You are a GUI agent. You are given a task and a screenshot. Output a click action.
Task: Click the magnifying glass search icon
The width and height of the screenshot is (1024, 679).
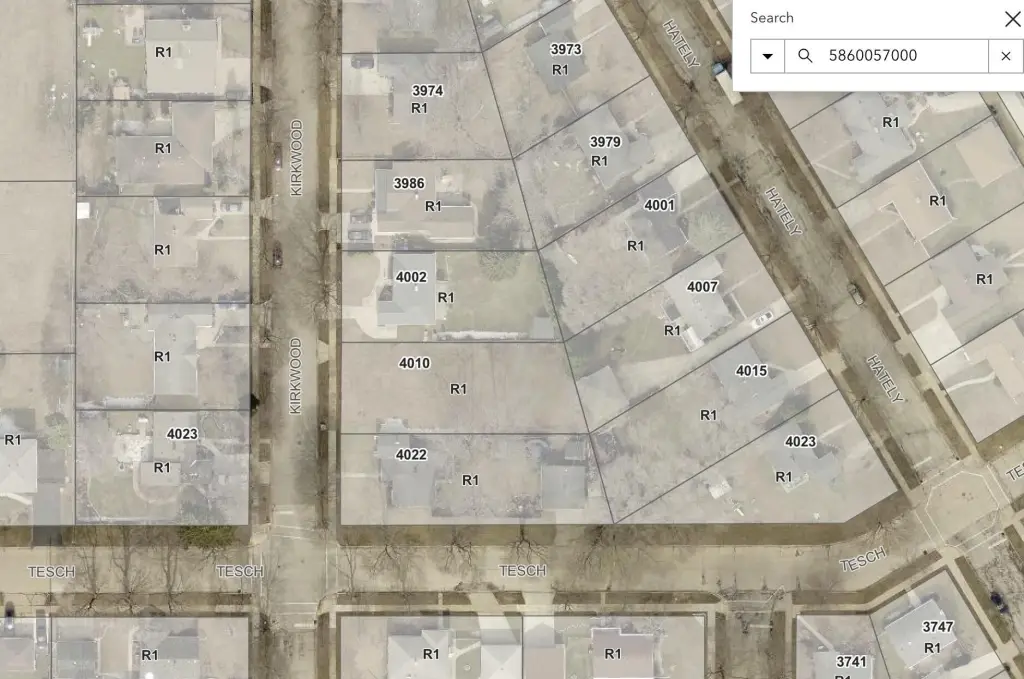(x=805, y=56)
